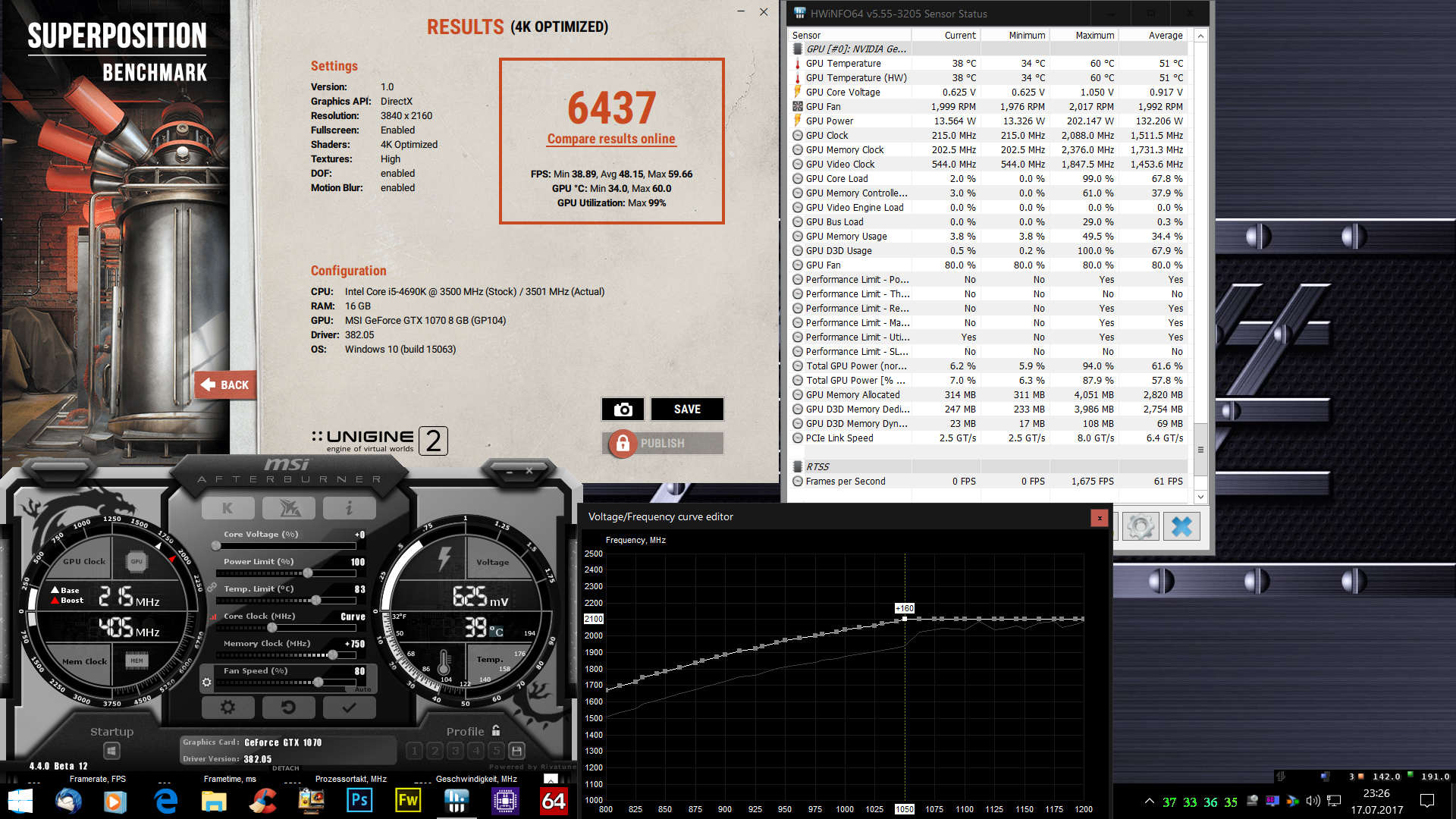Open MSI Kombustor with K button
This screenshot has height=819, width=1456.
click(227, 508)
